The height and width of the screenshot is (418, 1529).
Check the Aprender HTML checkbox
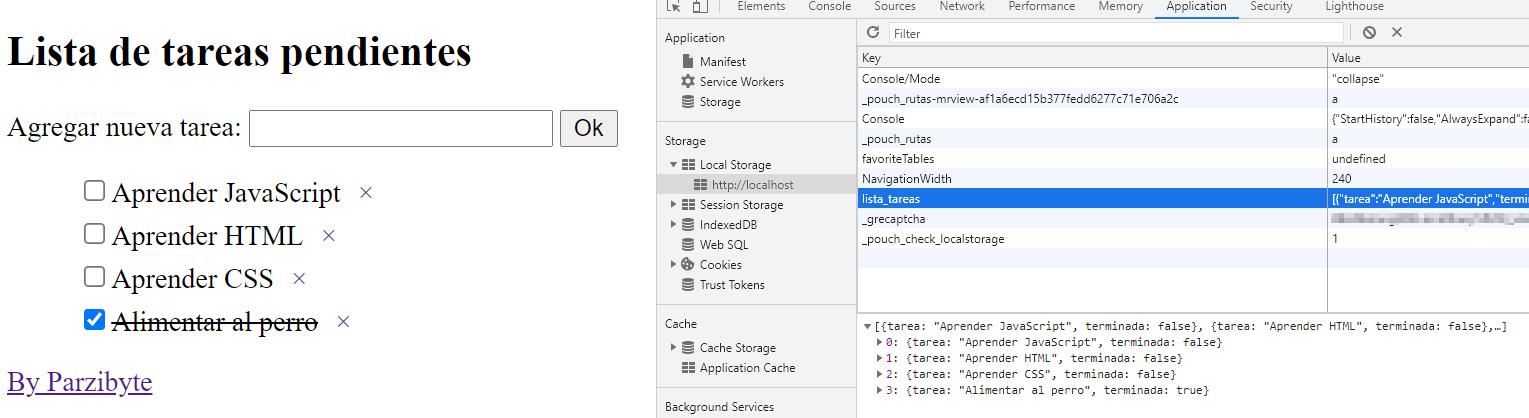click(94, 233)
